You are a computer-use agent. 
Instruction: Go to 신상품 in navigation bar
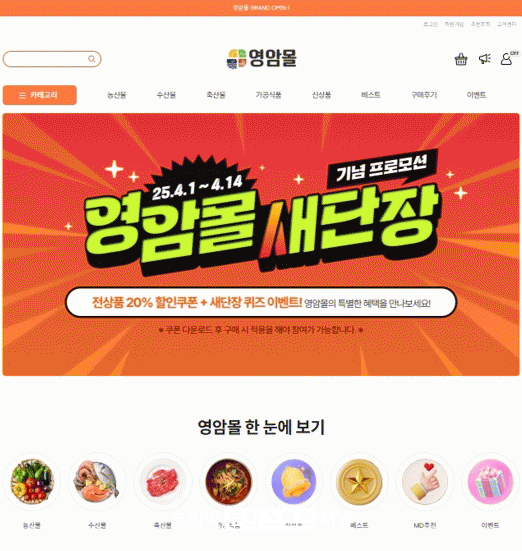pyautogui.click(x=321, y=95)
